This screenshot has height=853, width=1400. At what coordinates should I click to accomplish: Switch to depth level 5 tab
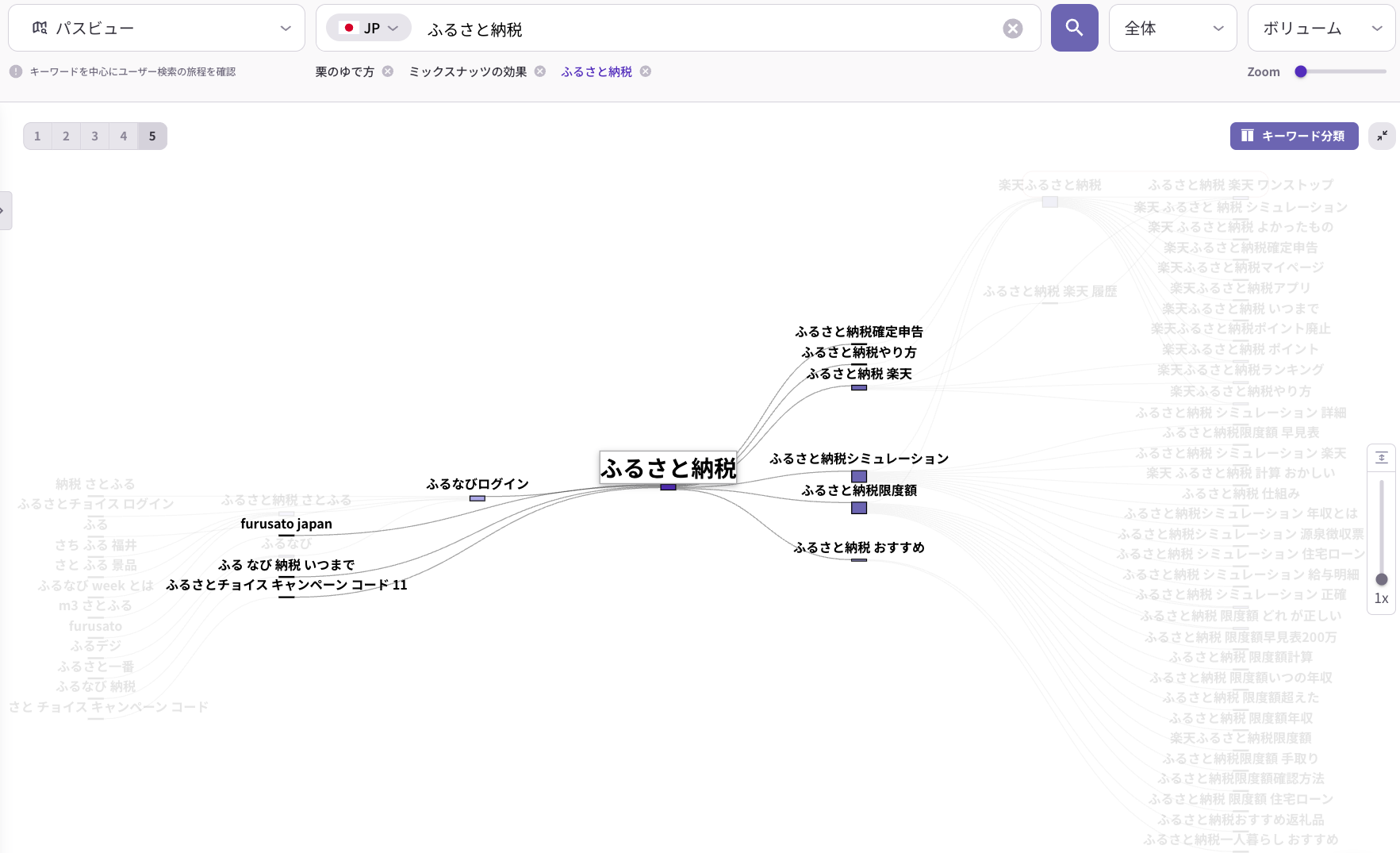point(152,136)
